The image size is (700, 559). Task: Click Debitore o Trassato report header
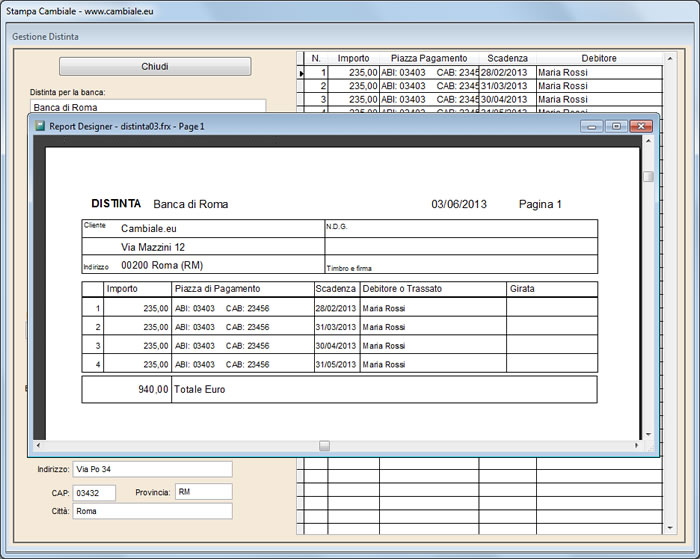click(x=402, y=288)
